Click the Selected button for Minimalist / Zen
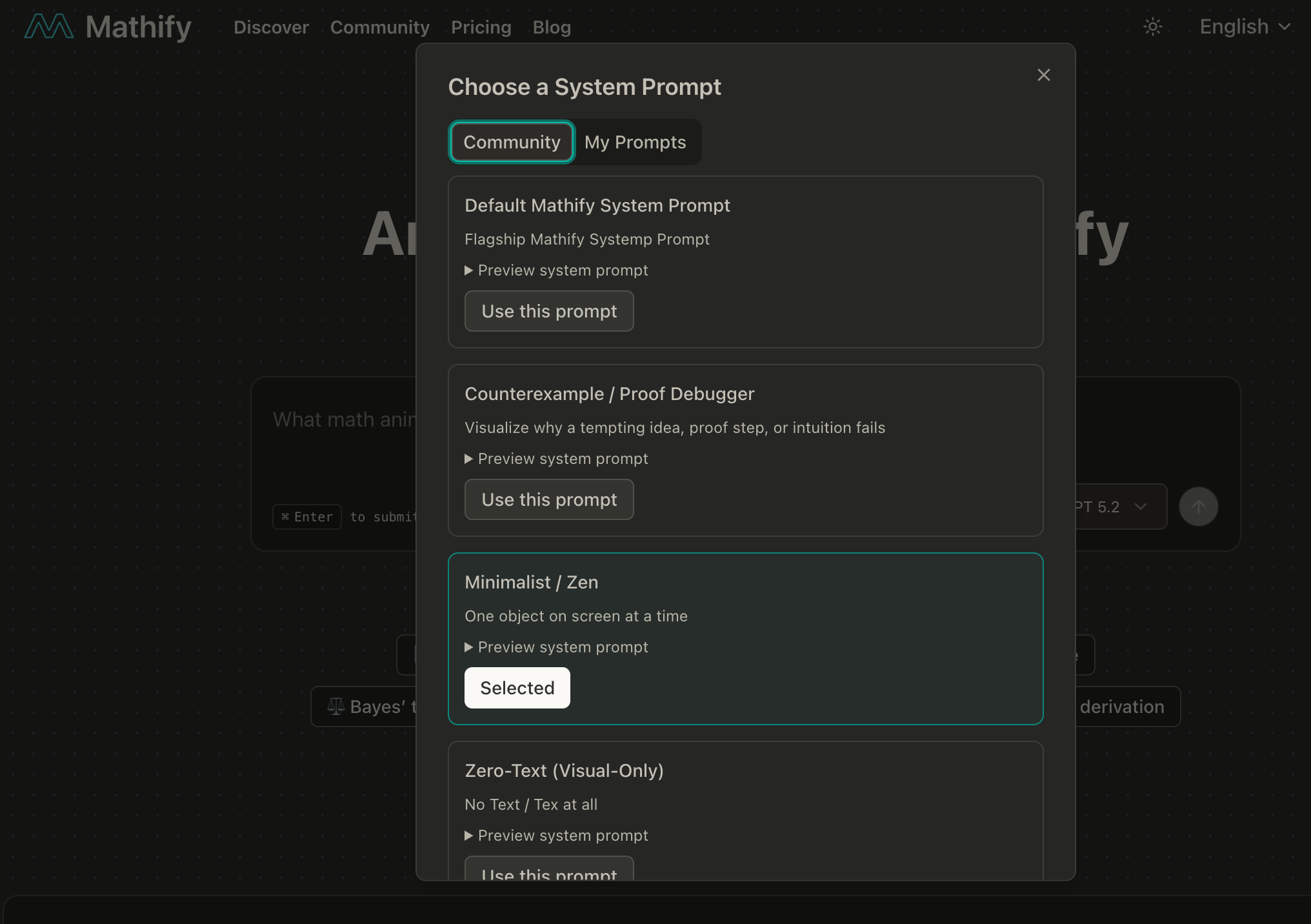The height and width of the screenshot is (924, 1311). coord(517,688)
